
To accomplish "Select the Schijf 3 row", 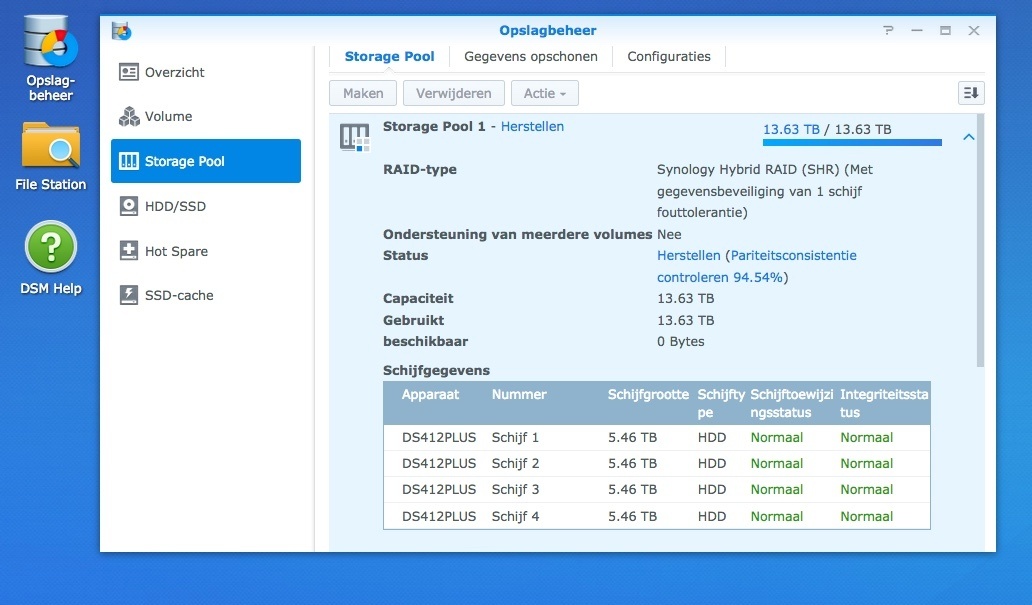I will [x=657, y=490].
